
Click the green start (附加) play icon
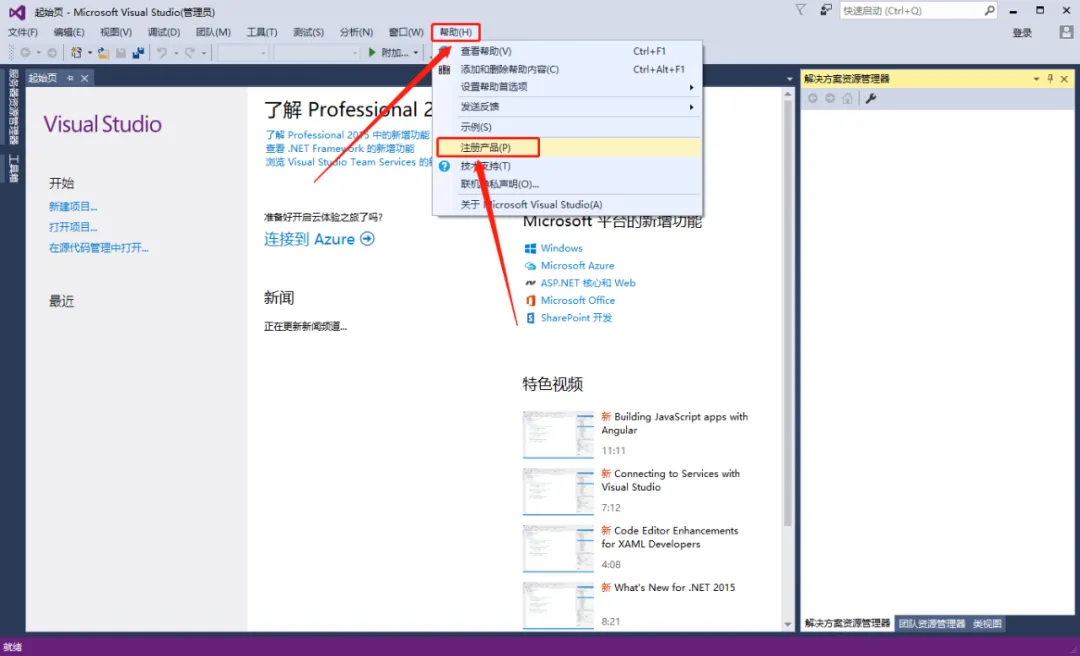coord(372,52)
